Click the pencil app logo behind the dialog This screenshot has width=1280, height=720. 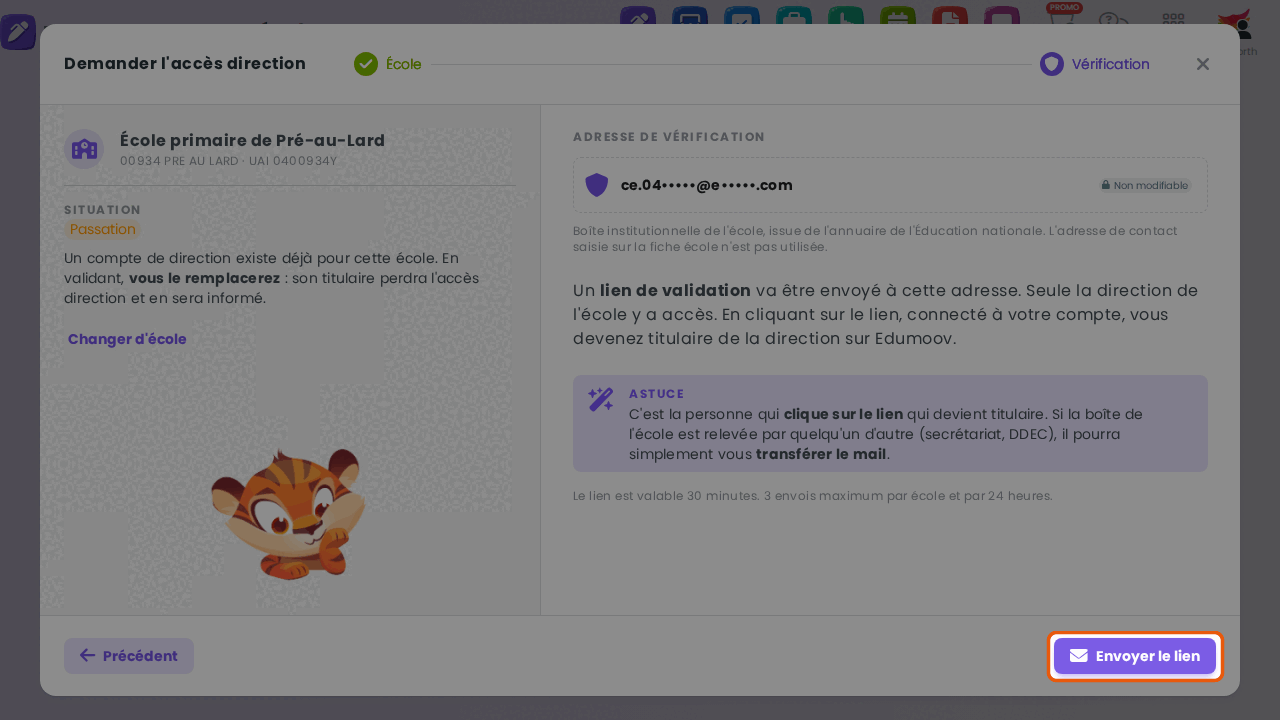(18, 32)
